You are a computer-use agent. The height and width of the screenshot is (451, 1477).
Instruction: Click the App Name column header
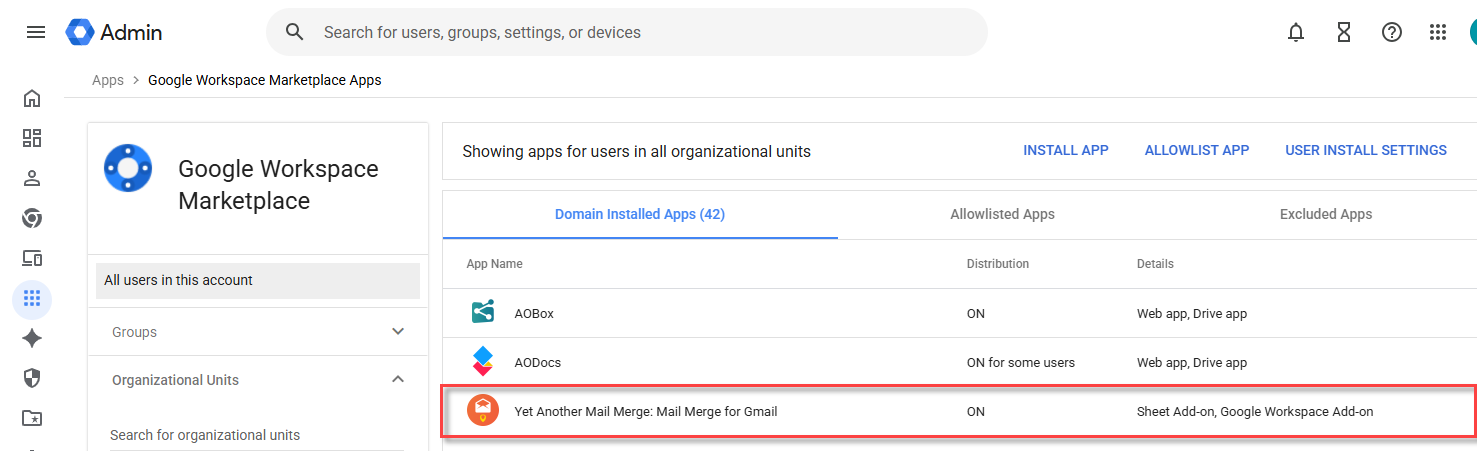click(x=494, y=264)
